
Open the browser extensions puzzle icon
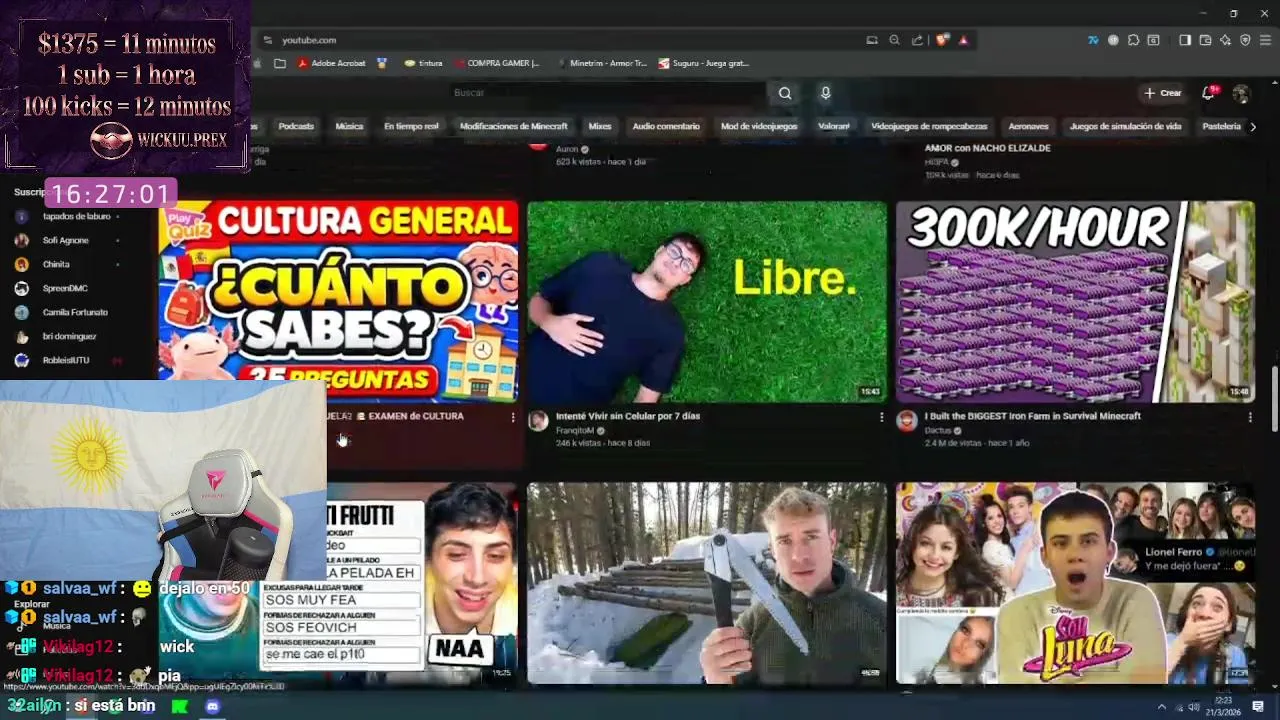[1133, 40]
